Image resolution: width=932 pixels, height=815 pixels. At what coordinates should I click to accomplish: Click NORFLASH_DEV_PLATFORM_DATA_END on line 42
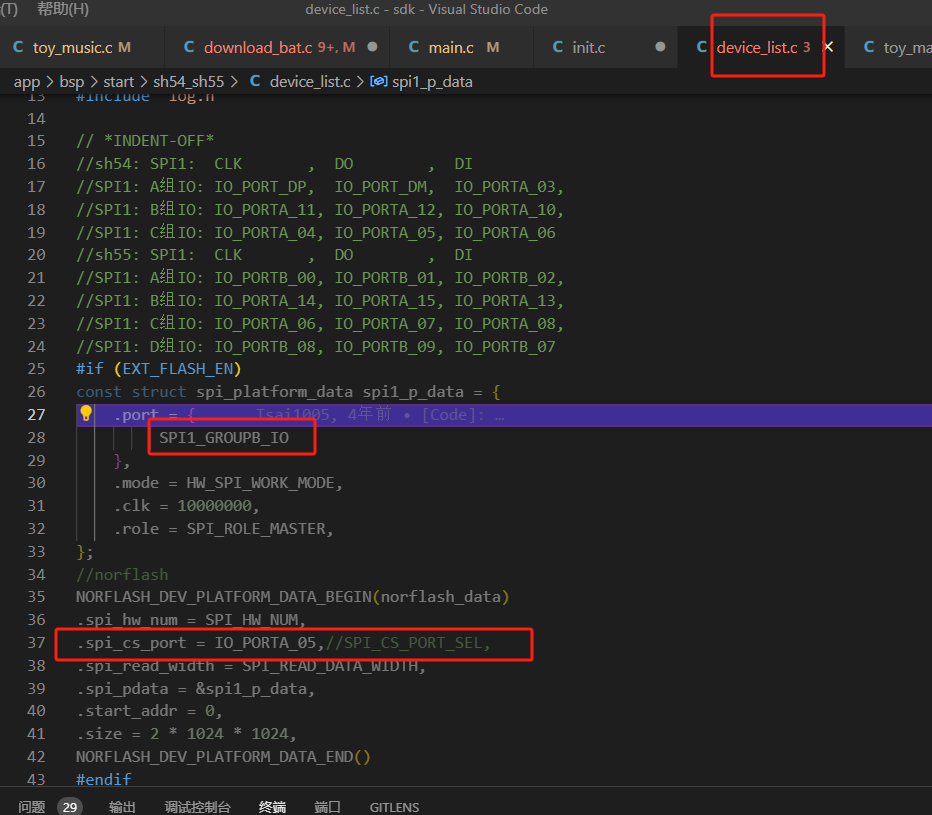coord(215,757)
